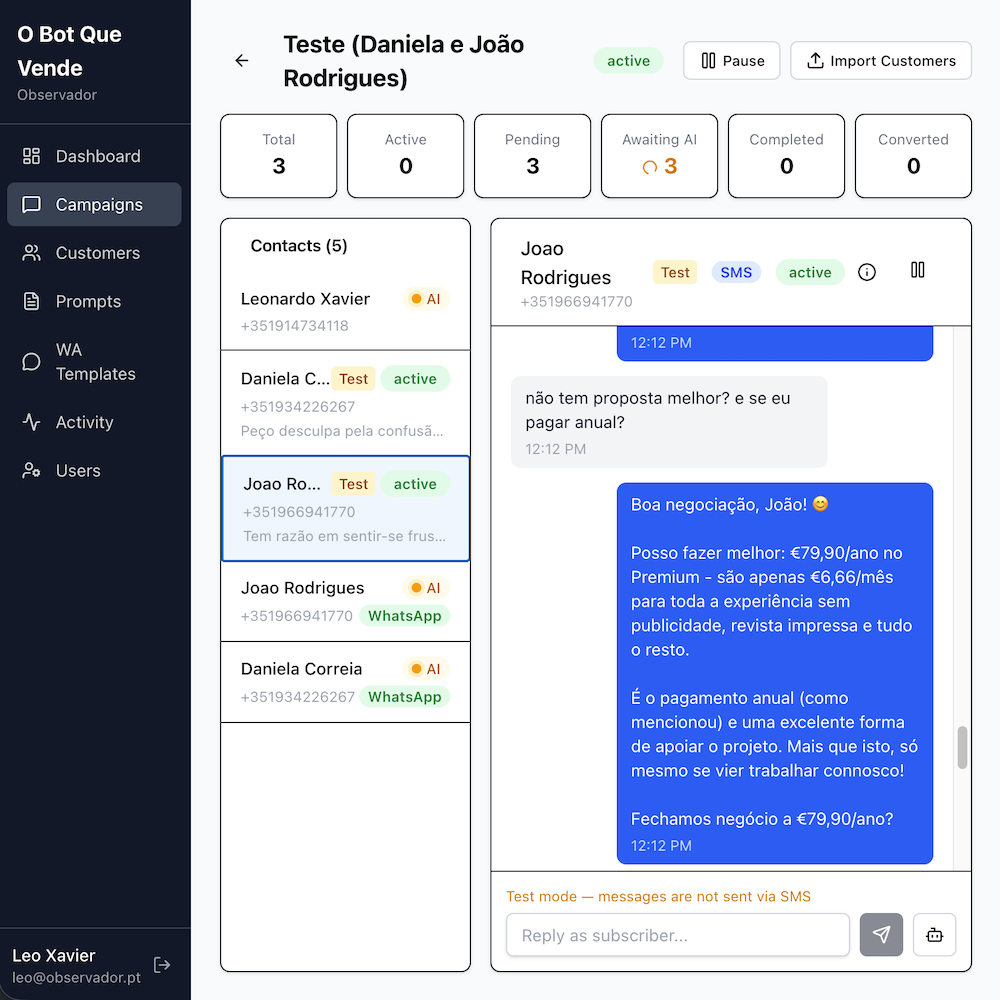Click WhatsApp badge on Joao Rodrigues row

point(404,616)
